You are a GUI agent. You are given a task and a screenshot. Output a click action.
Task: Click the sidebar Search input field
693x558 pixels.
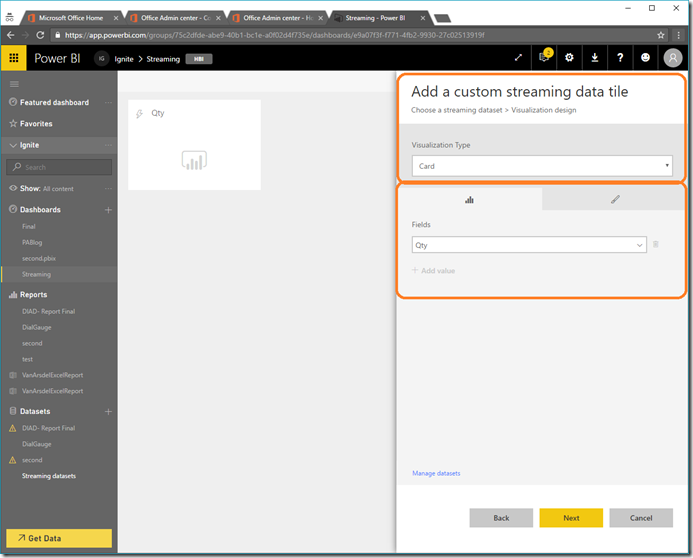click(62, 167)
